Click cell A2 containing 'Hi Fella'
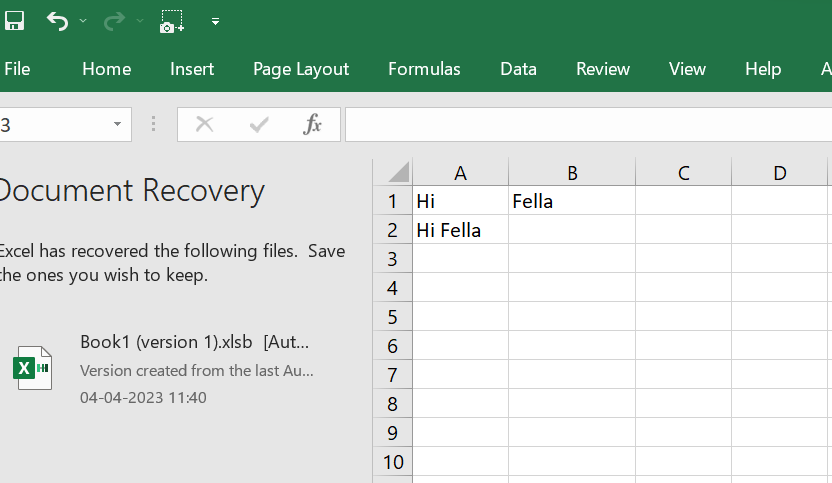832x483 pixels. pos(461,230)
